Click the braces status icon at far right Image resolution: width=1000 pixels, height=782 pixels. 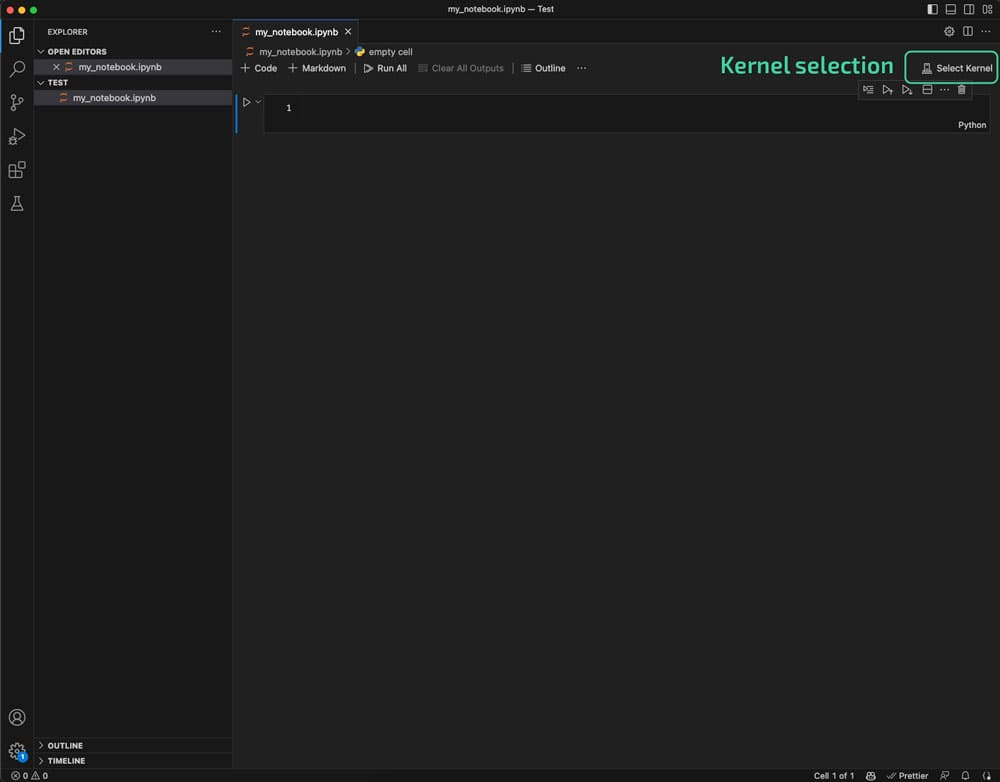coord(987,776)
